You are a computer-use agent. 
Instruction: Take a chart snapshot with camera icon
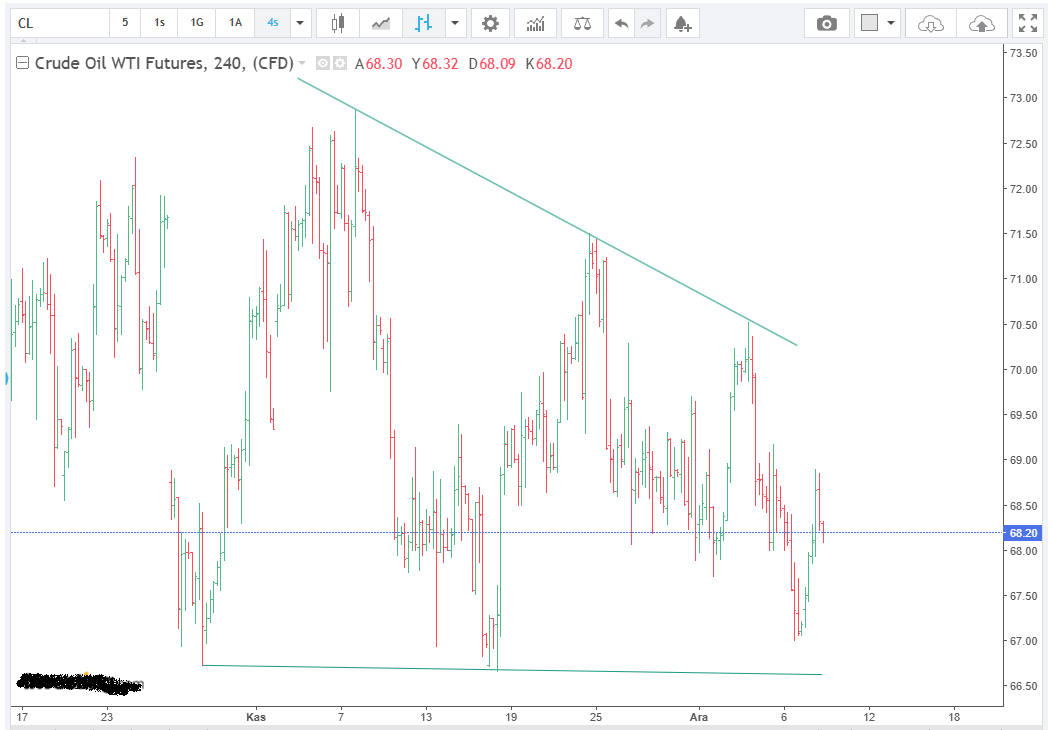point(827,22)
